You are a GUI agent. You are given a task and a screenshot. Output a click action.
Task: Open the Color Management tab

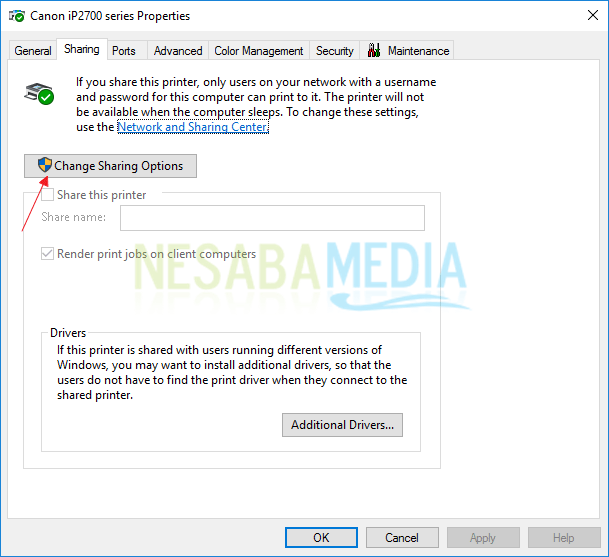[259, 50]
